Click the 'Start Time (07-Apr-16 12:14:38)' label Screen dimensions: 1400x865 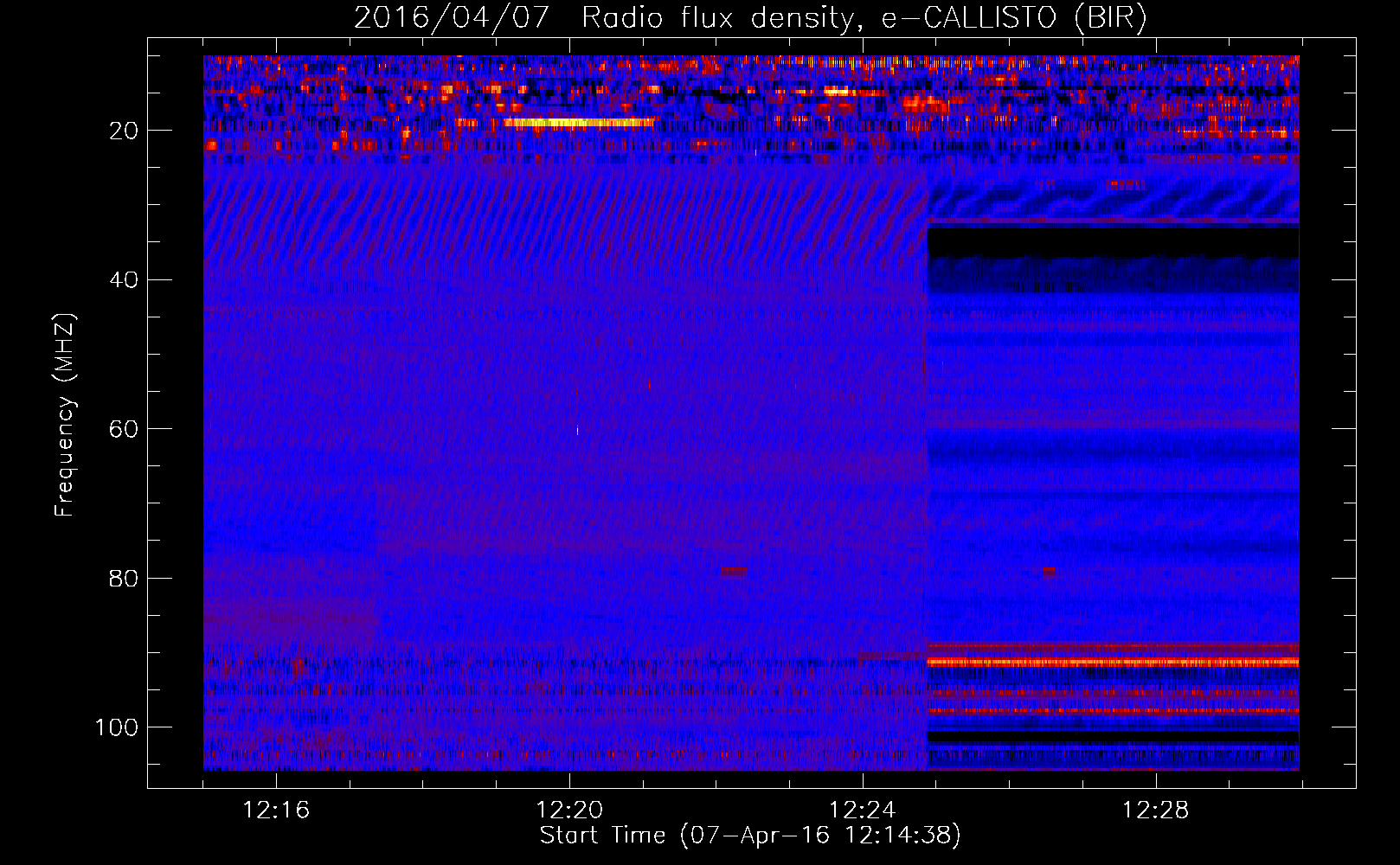pyautogui.click(x=750, y=835)
